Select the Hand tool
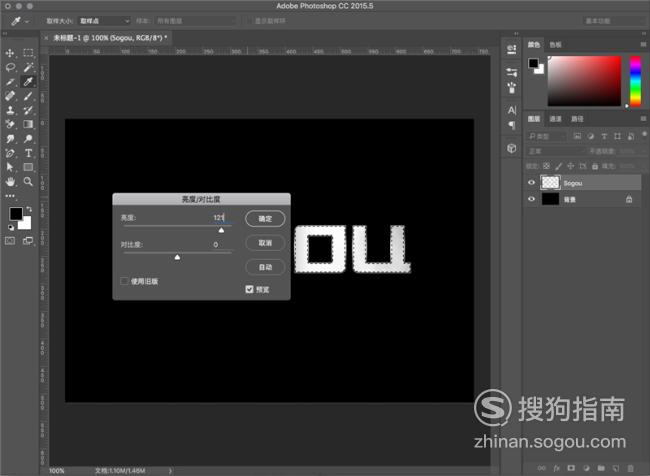Screen dimensions: 650x476 (x=10, y=182)
